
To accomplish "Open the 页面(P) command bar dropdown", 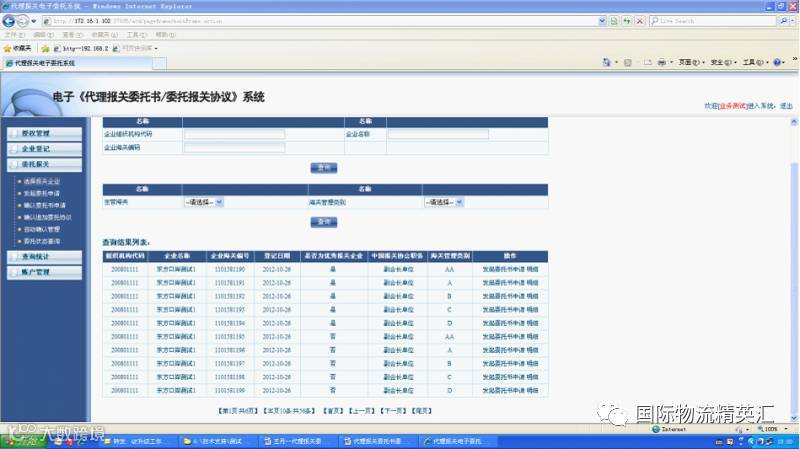I will coord(691,62).
